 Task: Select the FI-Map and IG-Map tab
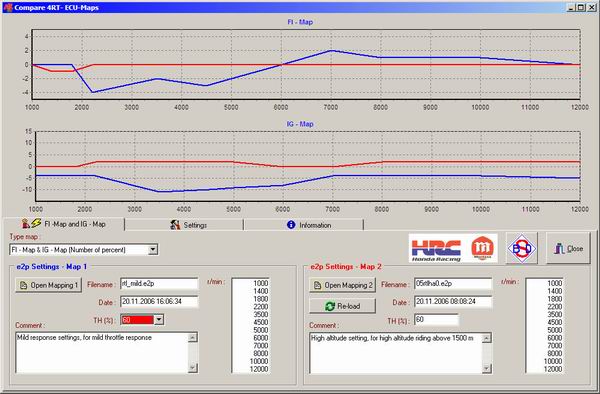63,224
